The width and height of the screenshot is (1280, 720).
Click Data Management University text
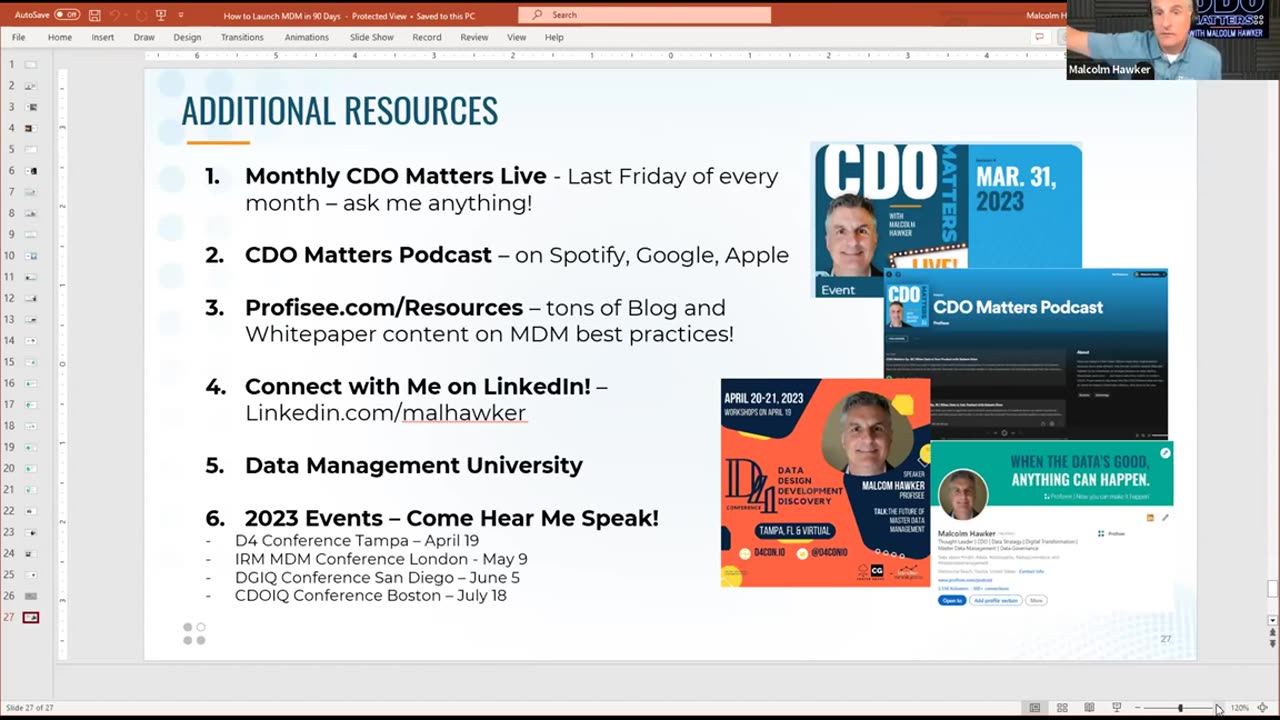pyautogui.click(x=414, y=465)
